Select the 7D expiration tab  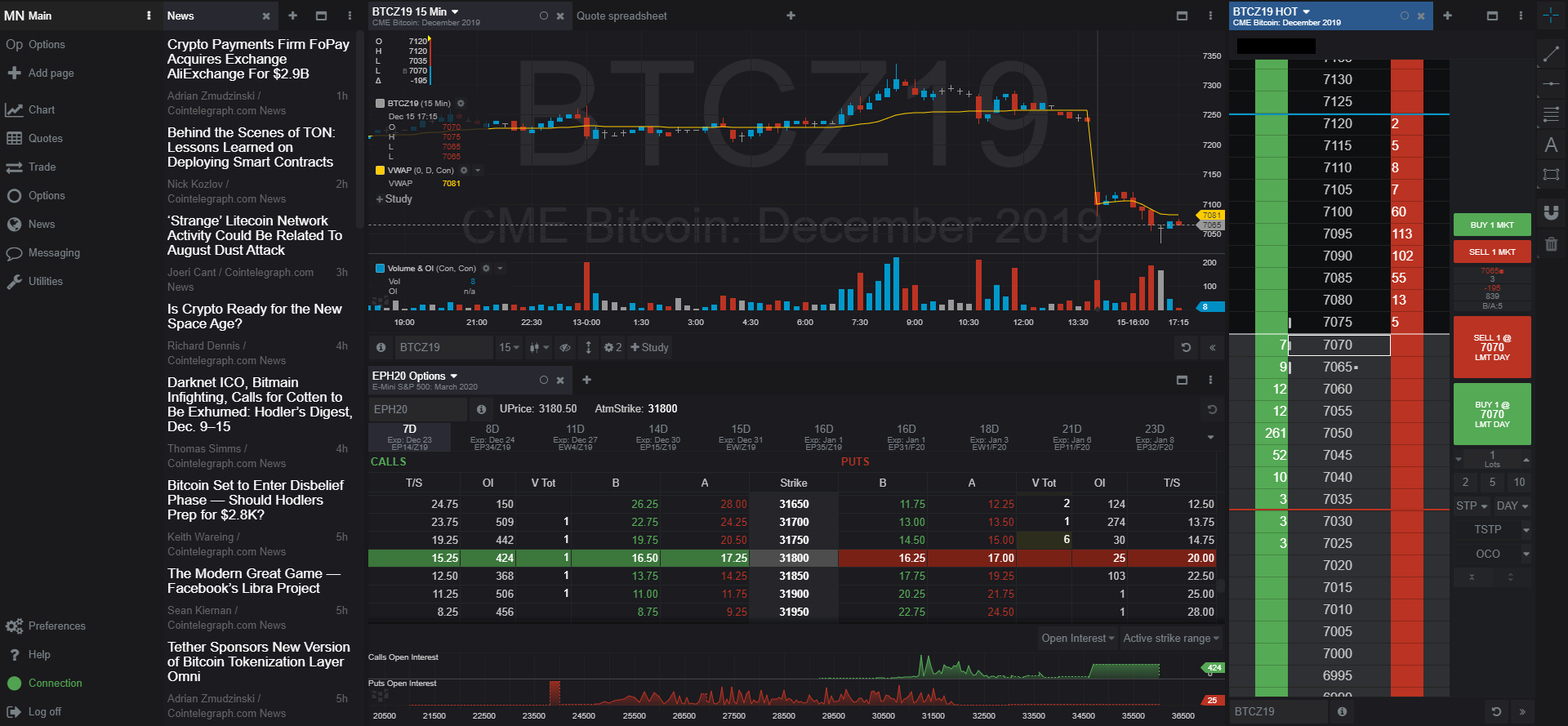tap(409, 437)
